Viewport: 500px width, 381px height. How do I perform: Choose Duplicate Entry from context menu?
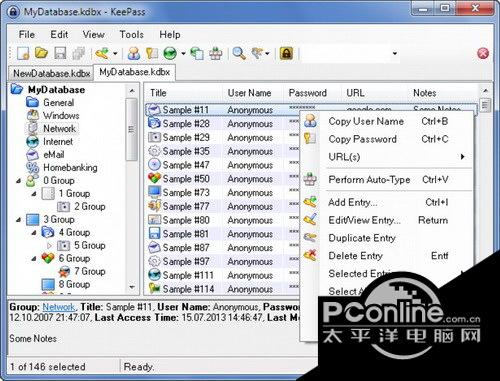387,238
